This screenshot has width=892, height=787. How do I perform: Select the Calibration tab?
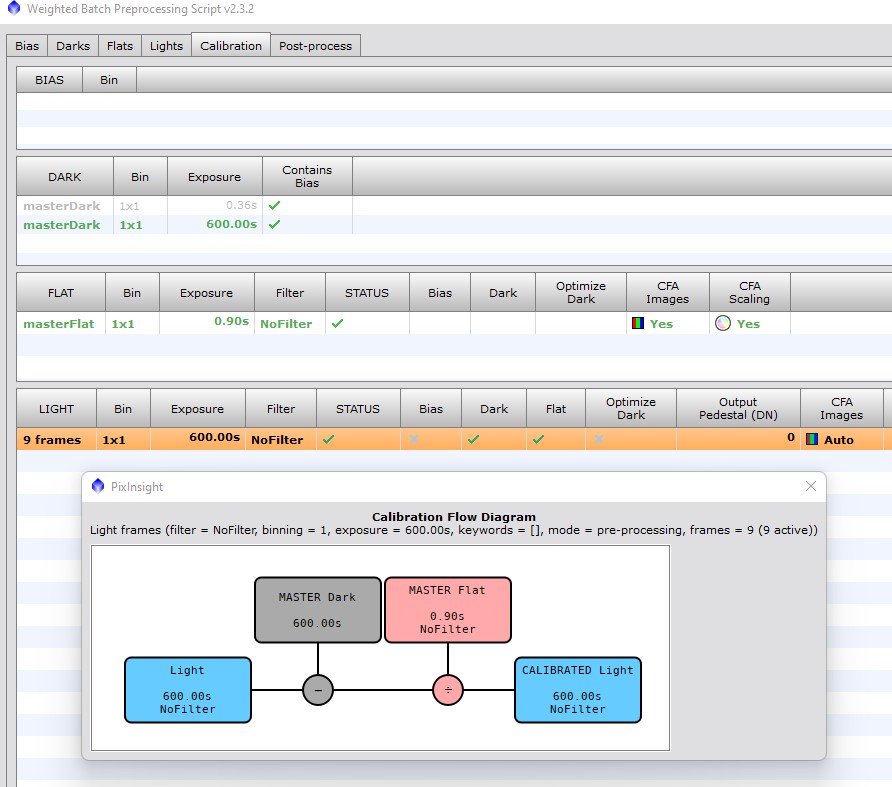[x=231, y=45]
